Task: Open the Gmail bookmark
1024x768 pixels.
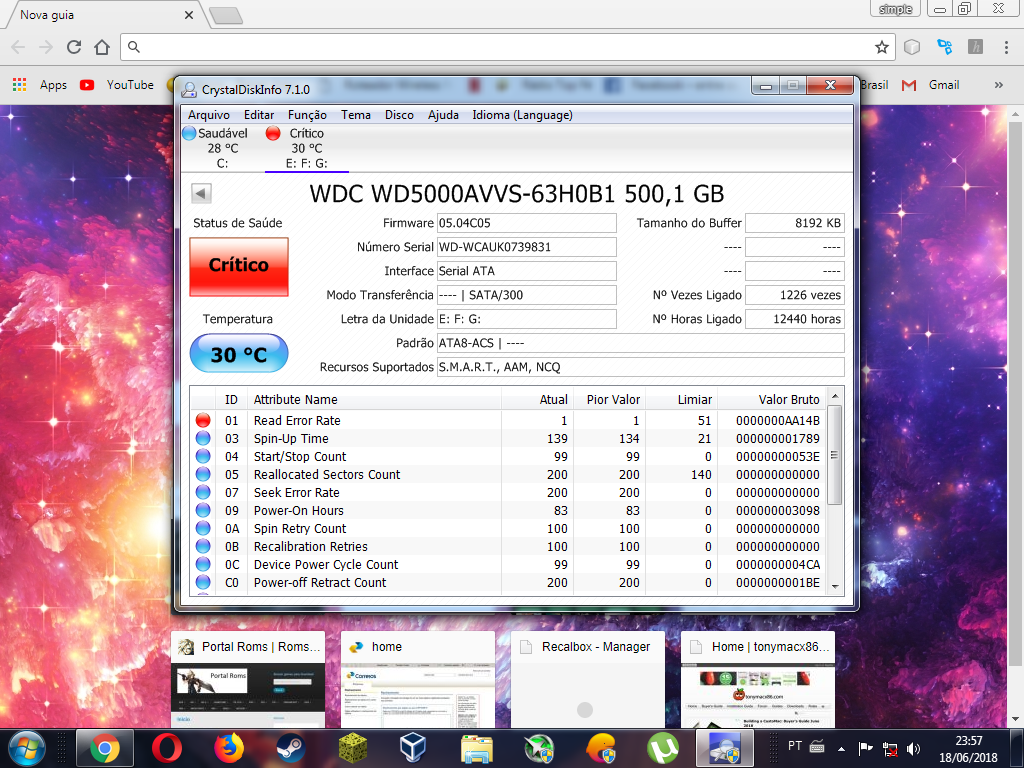Action: (x=931, y=85)
